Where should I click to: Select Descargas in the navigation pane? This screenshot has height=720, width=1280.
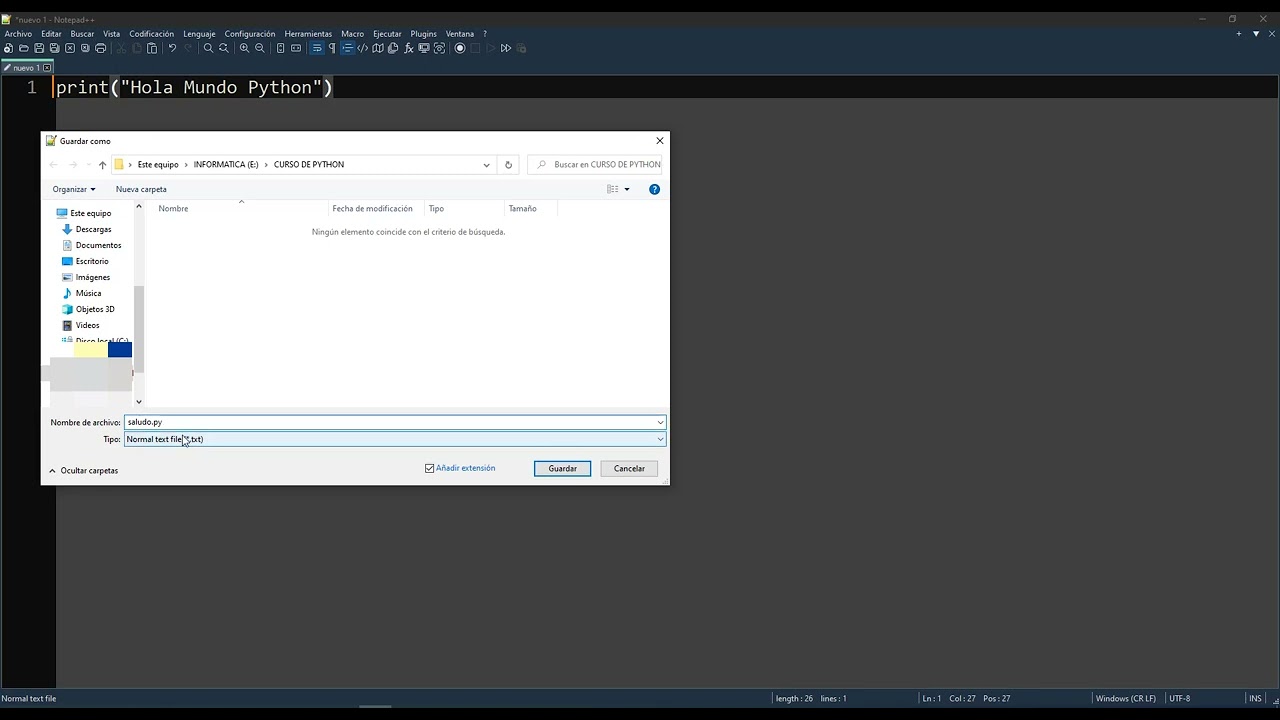pos(93,229)
